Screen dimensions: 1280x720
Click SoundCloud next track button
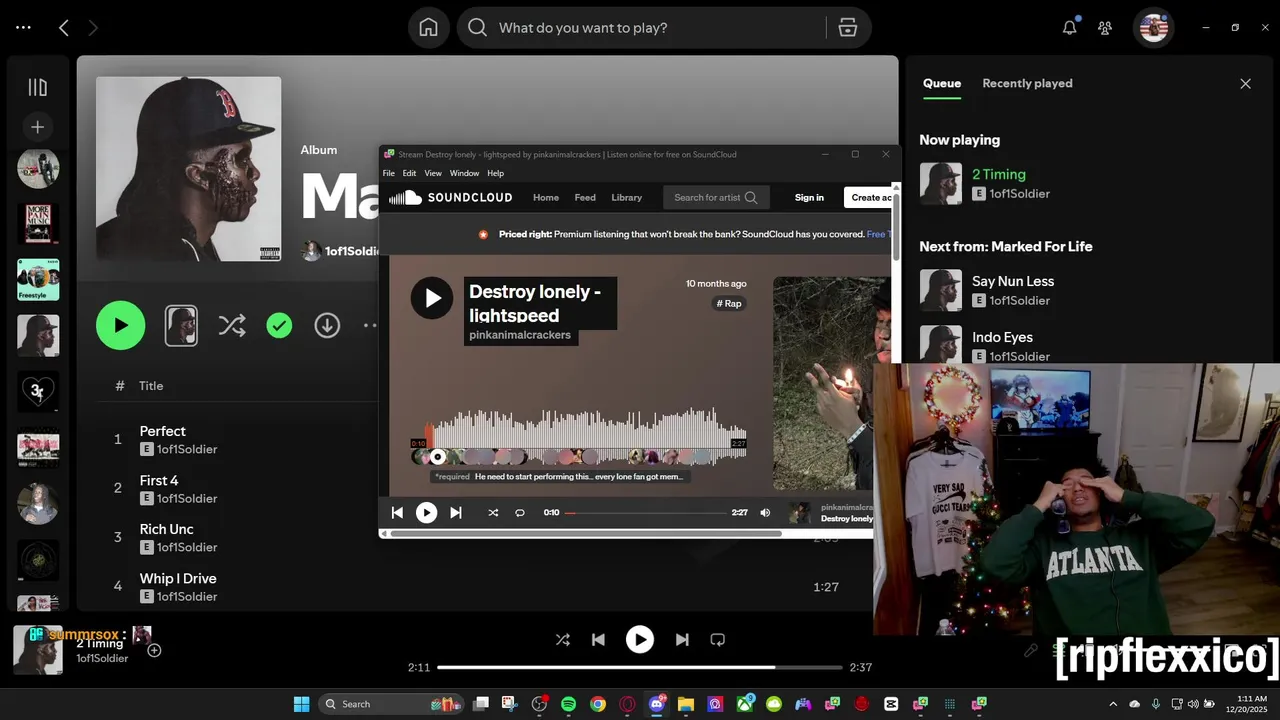click(x=455, y=513)
